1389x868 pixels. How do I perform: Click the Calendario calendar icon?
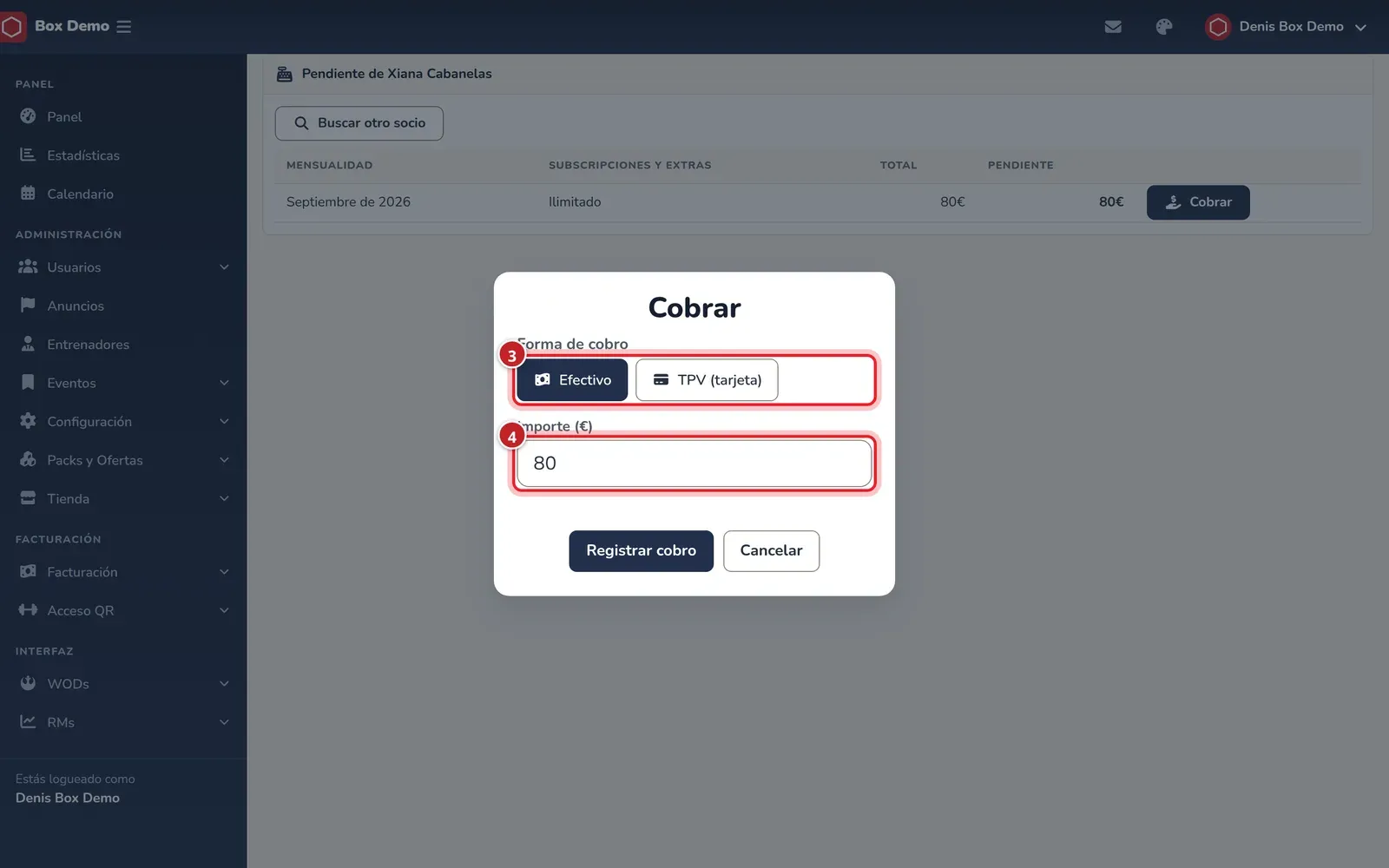tap(28, 194)
